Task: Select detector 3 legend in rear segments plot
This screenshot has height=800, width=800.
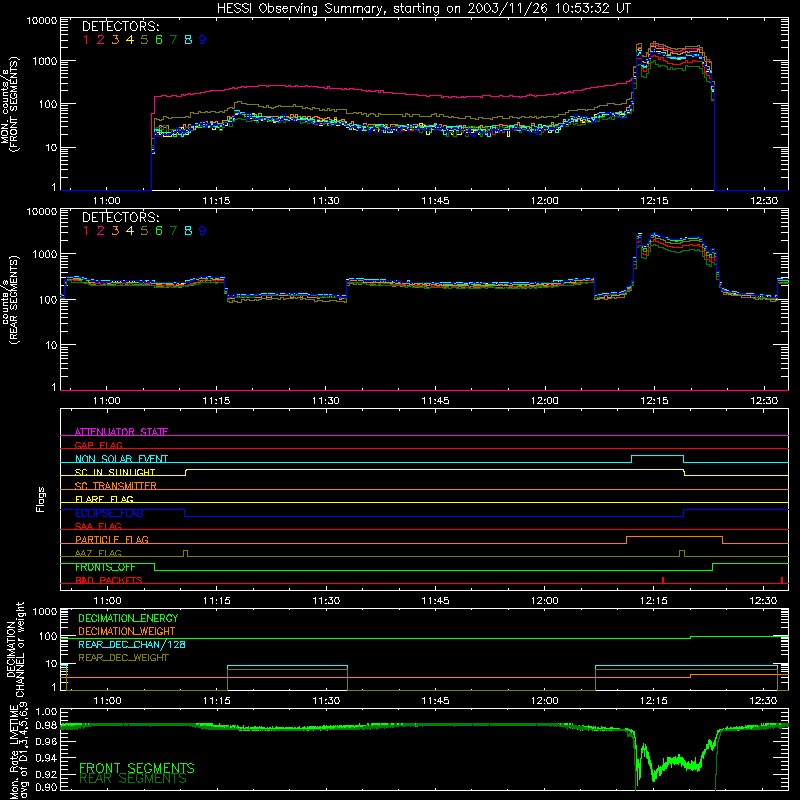Action: tap(115, 231)
